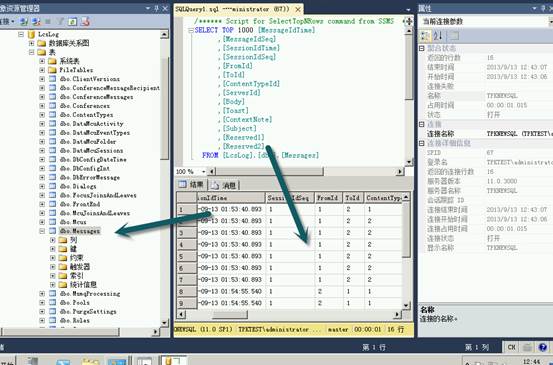Select dbo.Roles in the tree
Viewport: 553px width, 365px height.
[x=74, y=321]
